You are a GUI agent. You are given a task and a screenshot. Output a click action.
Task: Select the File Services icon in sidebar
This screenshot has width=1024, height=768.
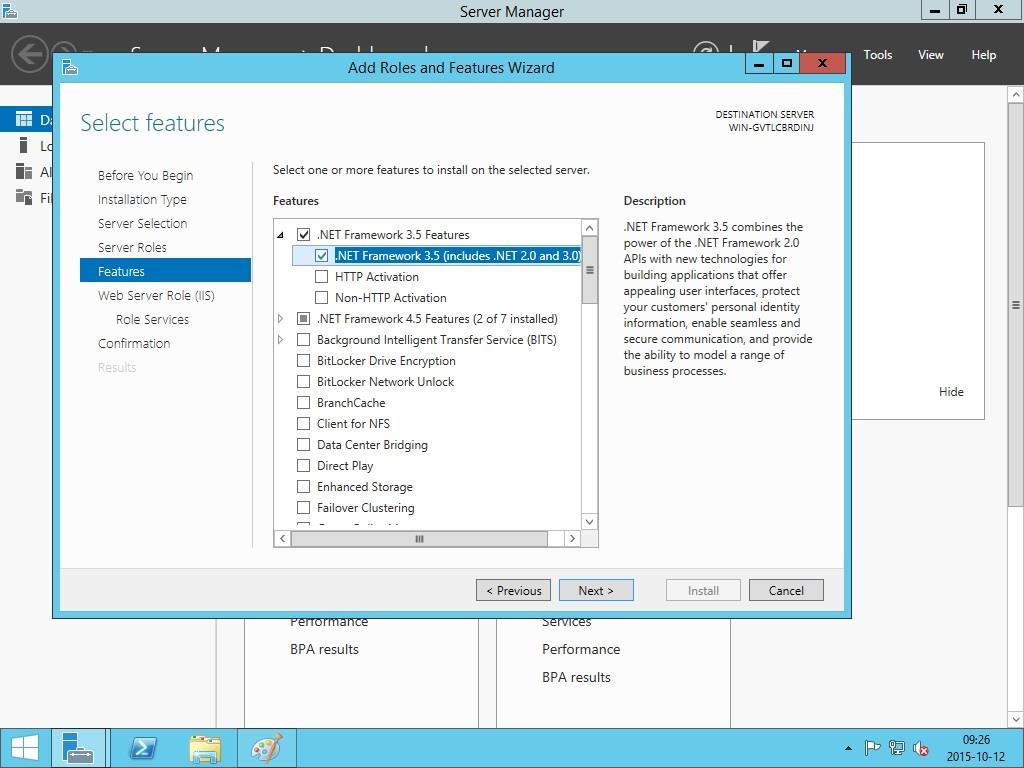(x=24, y=197)
